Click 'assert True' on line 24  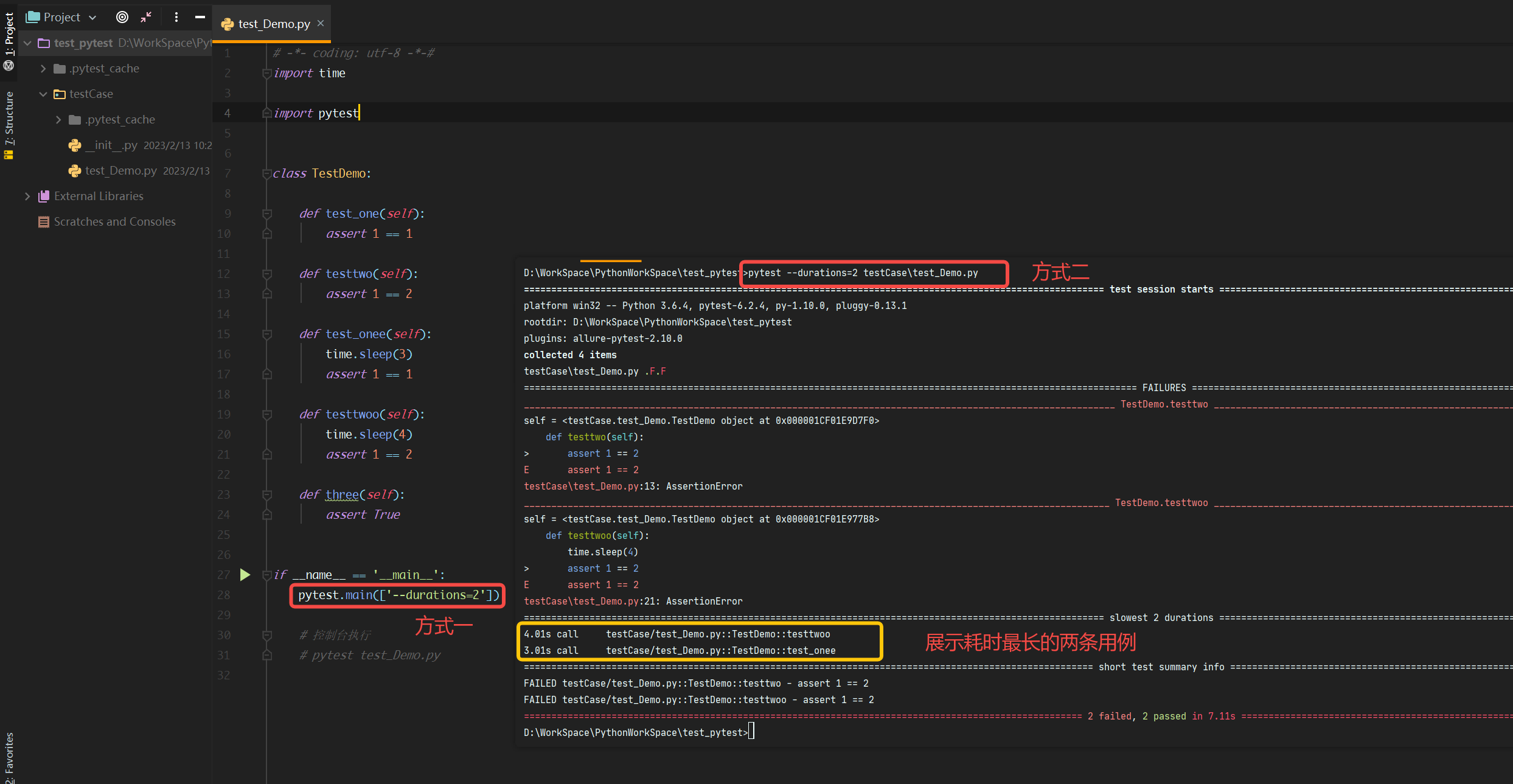pos(363,515)
